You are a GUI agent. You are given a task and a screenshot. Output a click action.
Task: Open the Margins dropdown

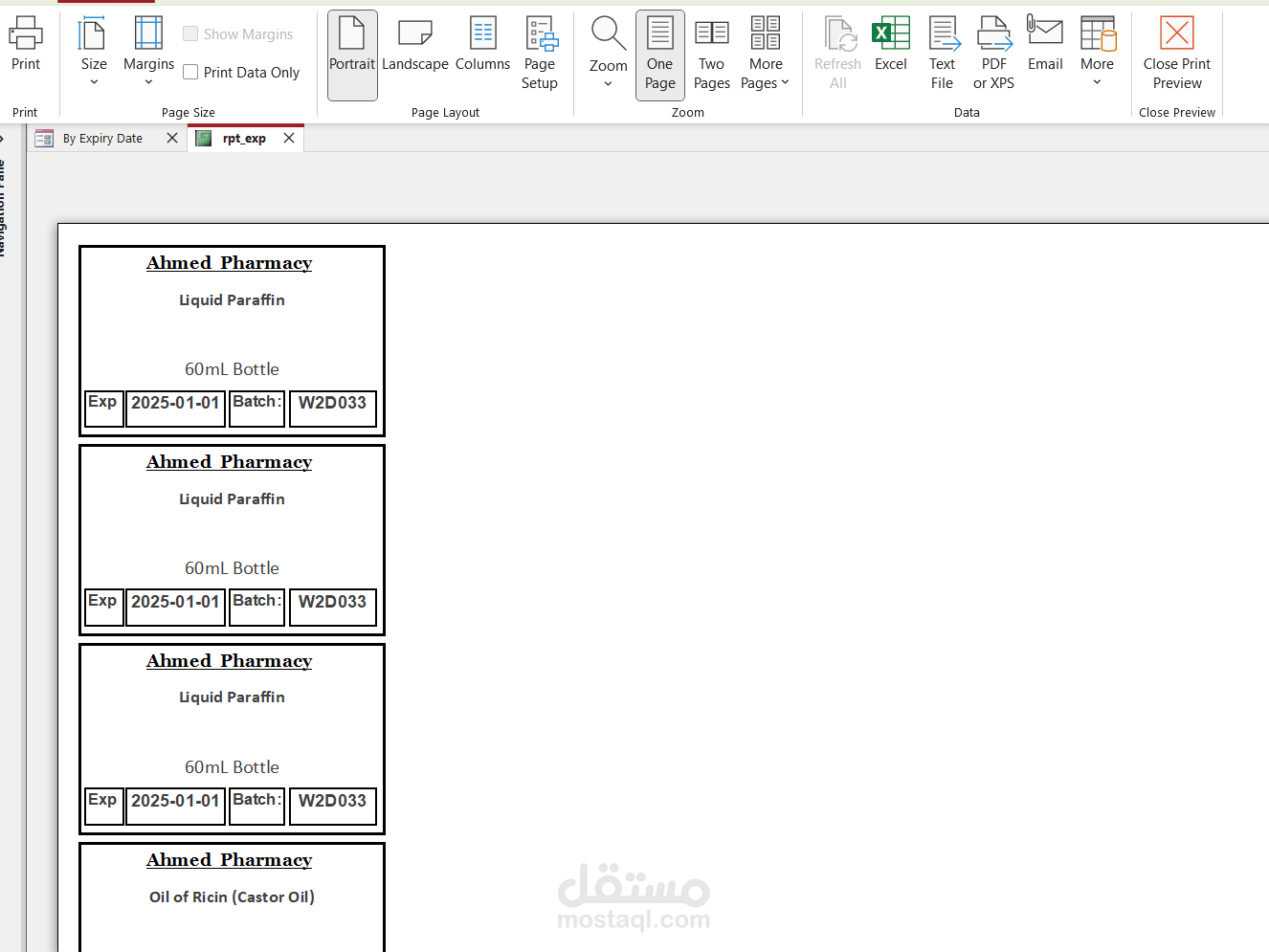click(x=148, y=53)
